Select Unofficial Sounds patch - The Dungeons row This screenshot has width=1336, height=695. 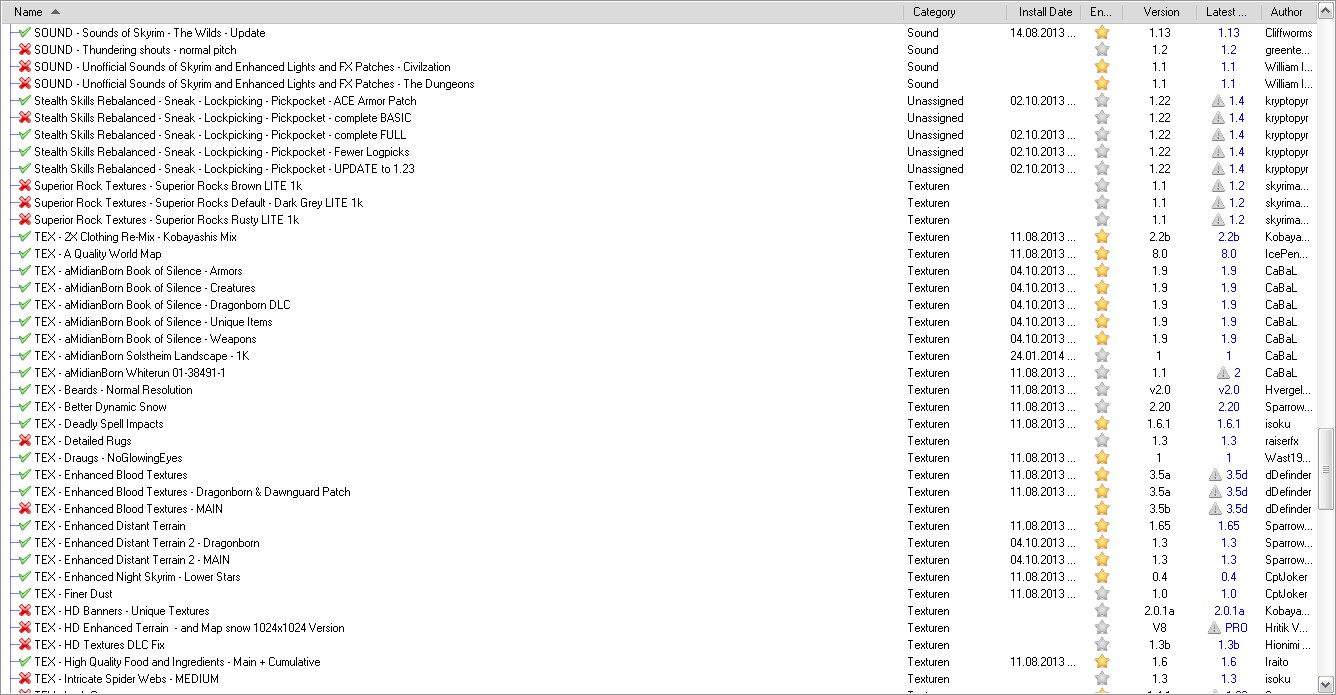click(x=254, y=84)
